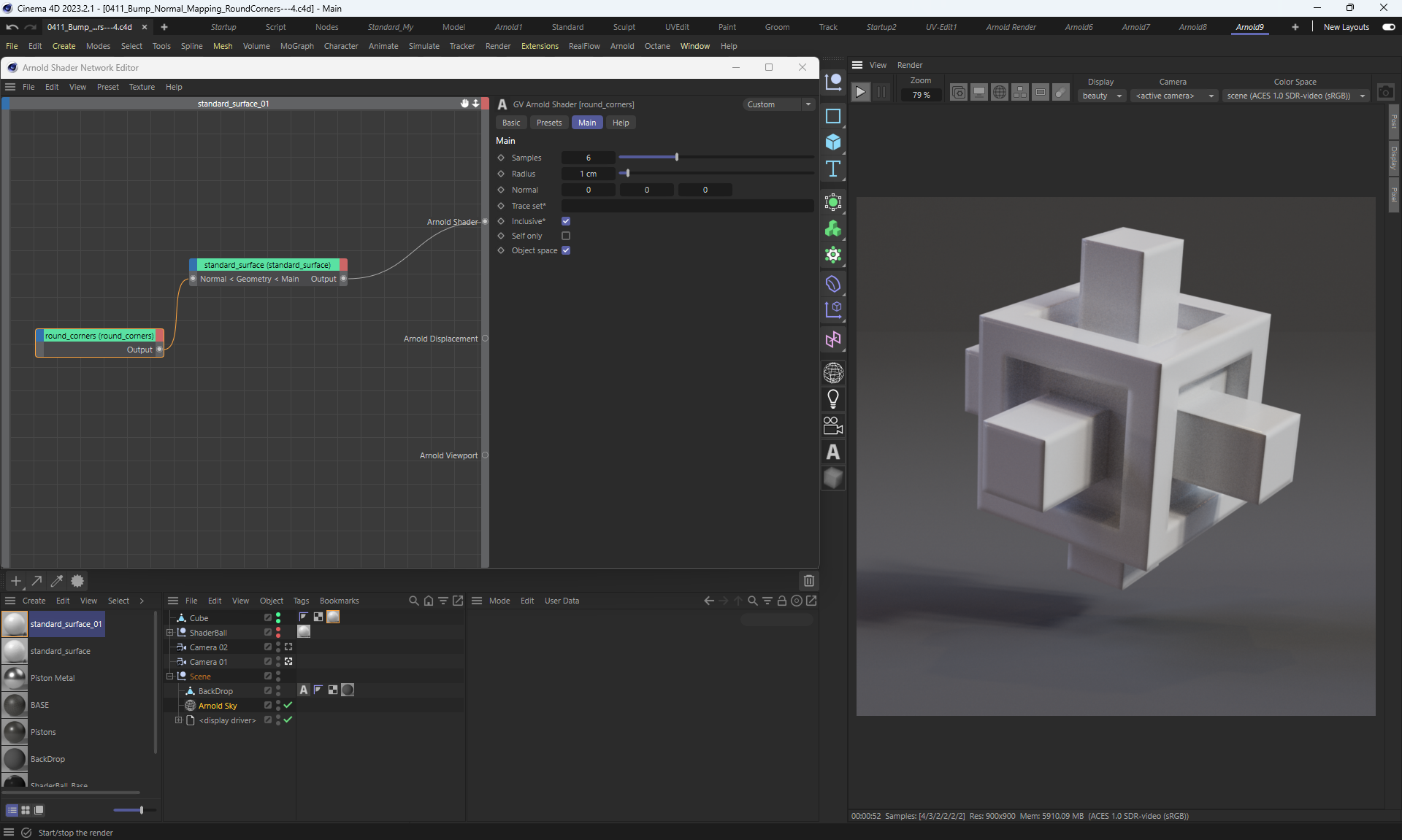Click the Camera object icon
This screenshot has width=1402, height=840.
[832, 425]
